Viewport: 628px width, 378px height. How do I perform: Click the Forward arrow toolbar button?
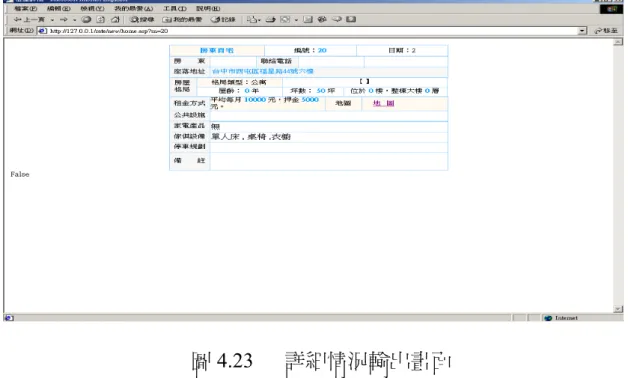point(63,19)
